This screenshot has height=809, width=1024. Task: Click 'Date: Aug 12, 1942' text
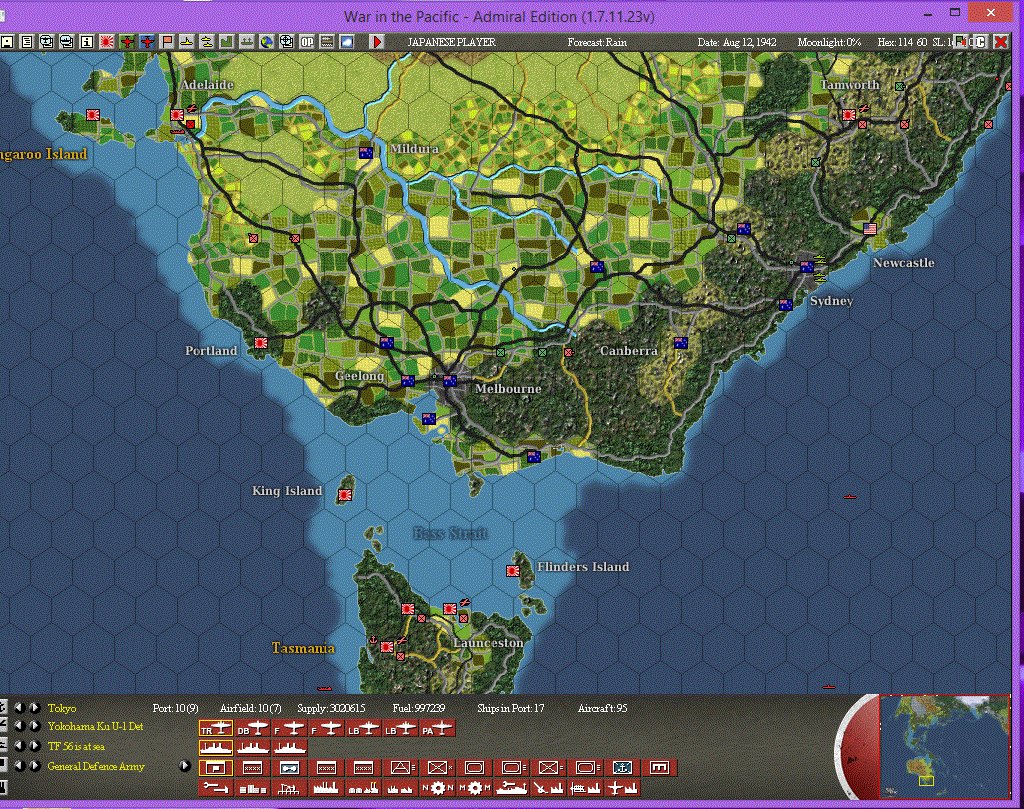tap(737, 42)
